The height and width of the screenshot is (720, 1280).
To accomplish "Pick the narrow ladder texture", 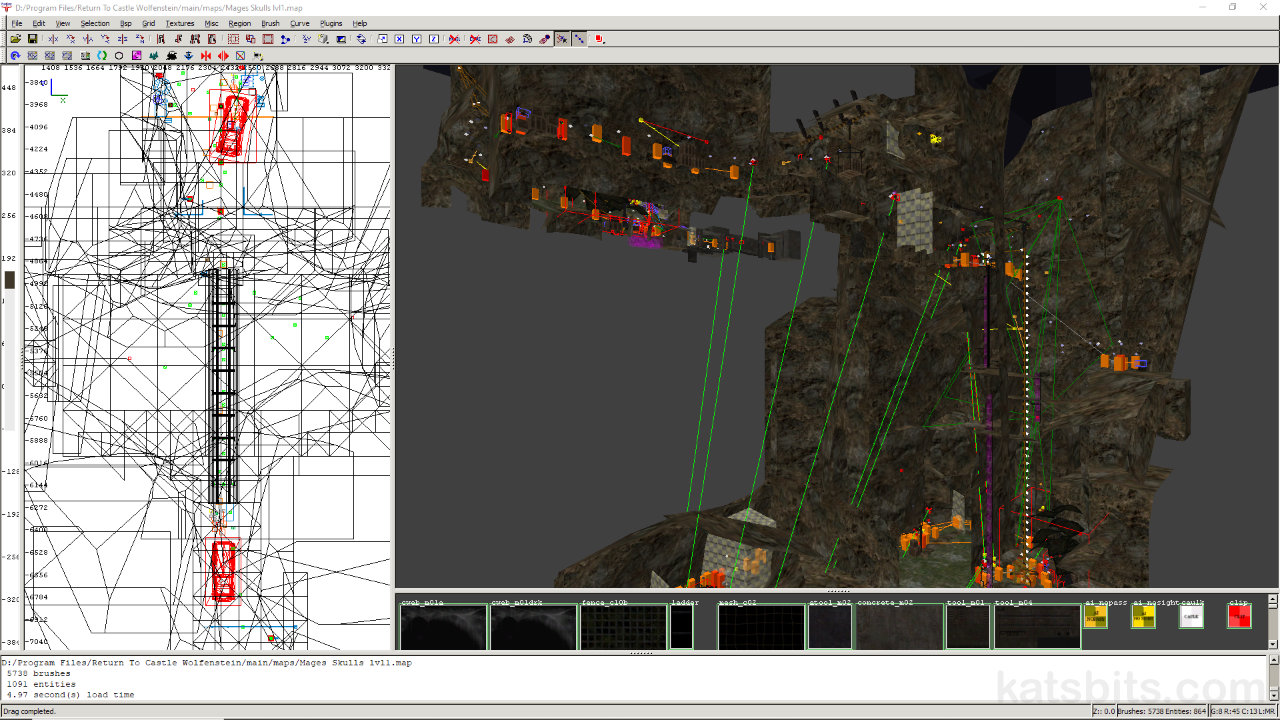I will (681, 627).
